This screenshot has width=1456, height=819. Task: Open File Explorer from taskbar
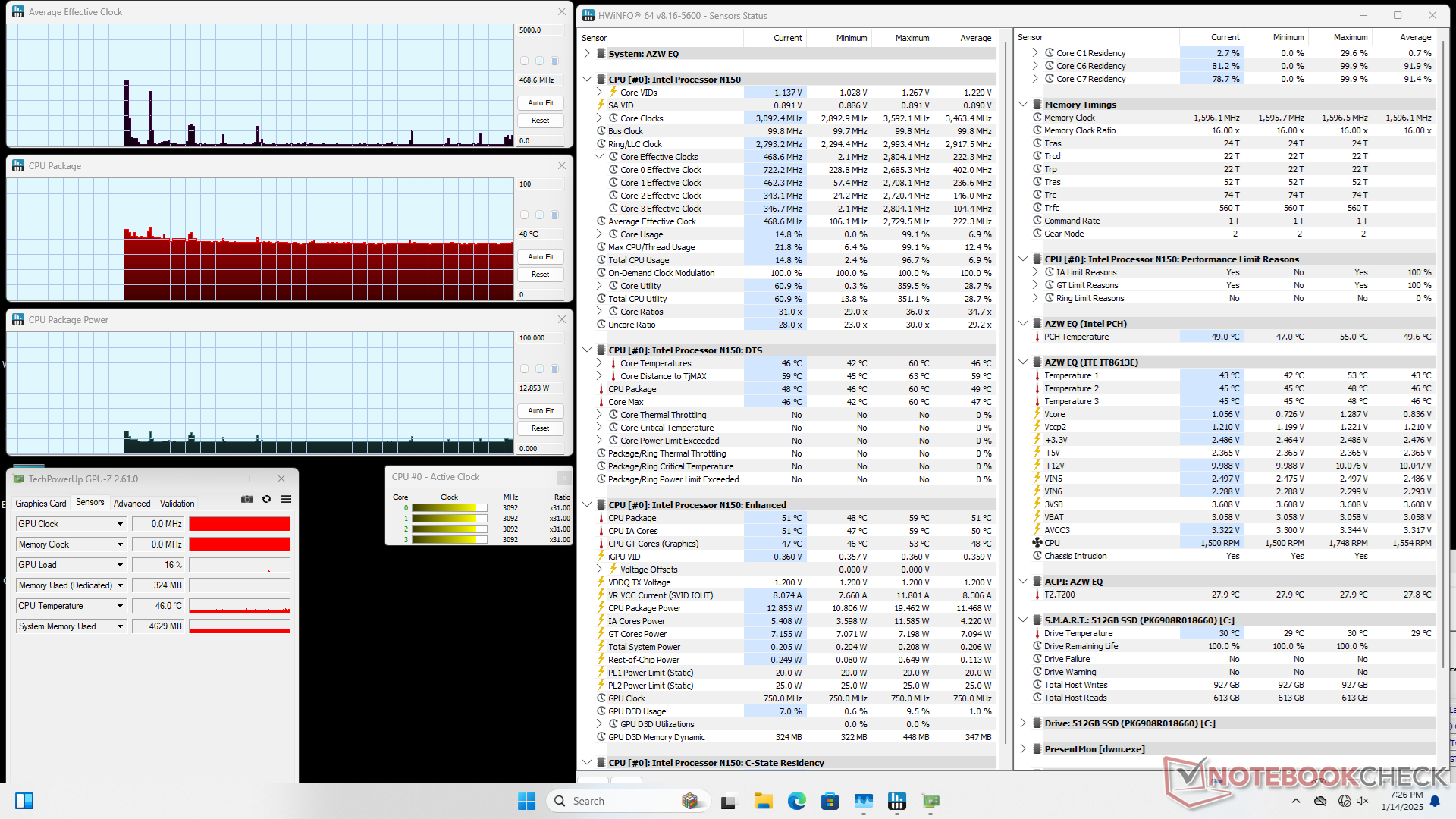click(x=763, y=801)
